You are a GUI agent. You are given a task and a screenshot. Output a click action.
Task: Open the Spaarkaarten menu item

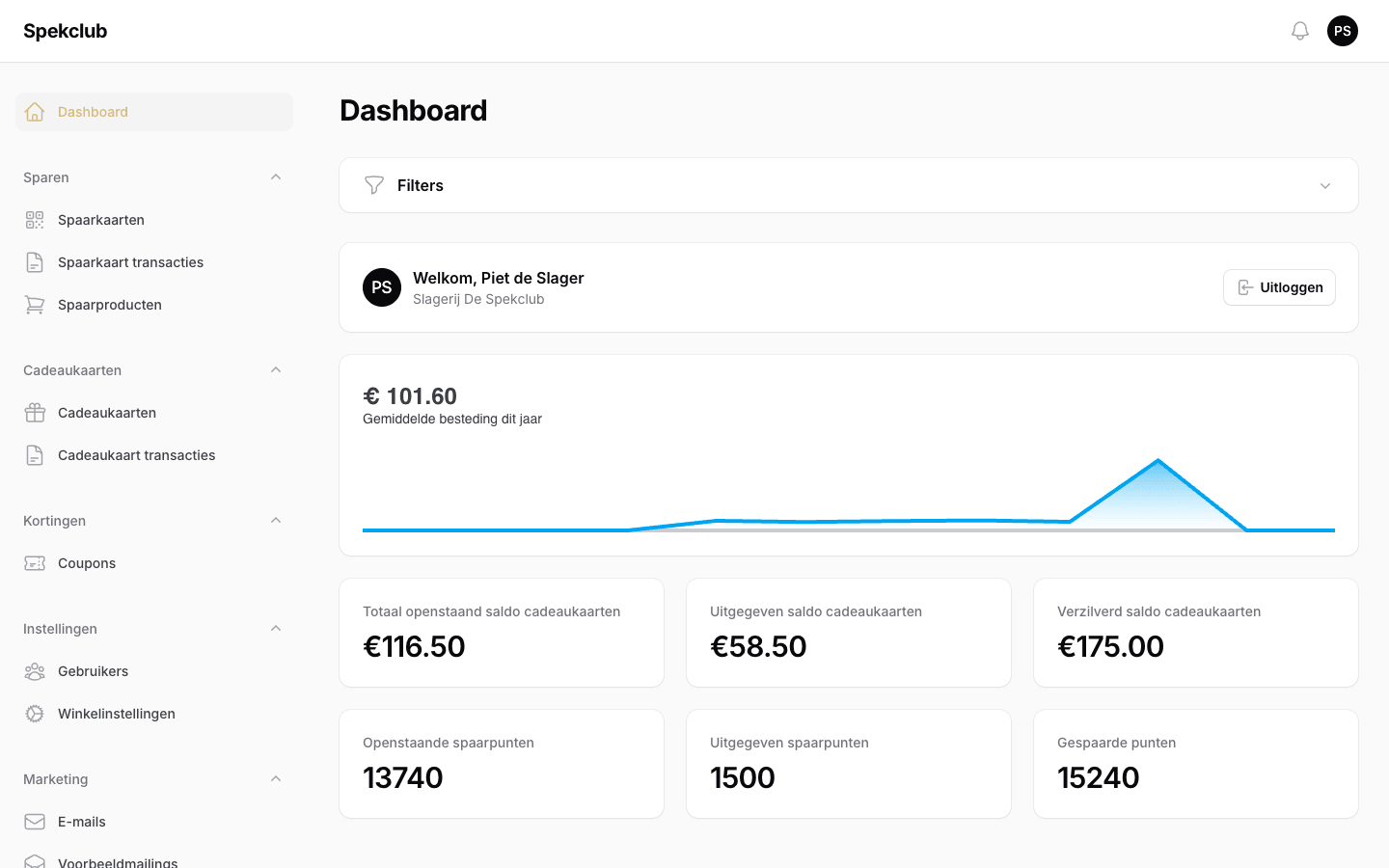pyautogui.click(x=154, y=220)
